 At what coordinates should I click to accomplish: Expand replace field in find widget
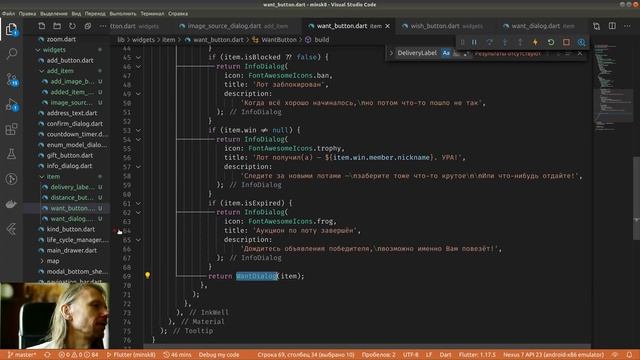[391, 53]
